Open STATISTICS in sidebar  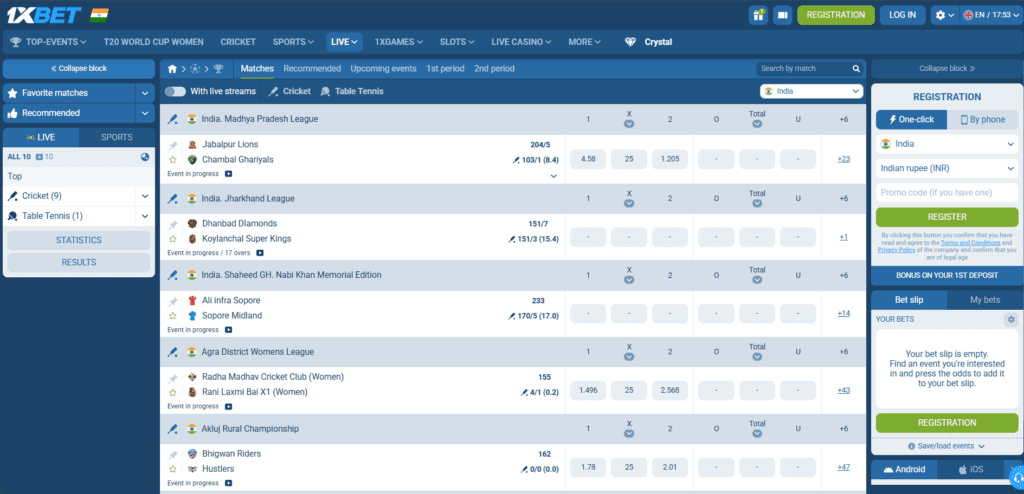click(x=79, y=240)
